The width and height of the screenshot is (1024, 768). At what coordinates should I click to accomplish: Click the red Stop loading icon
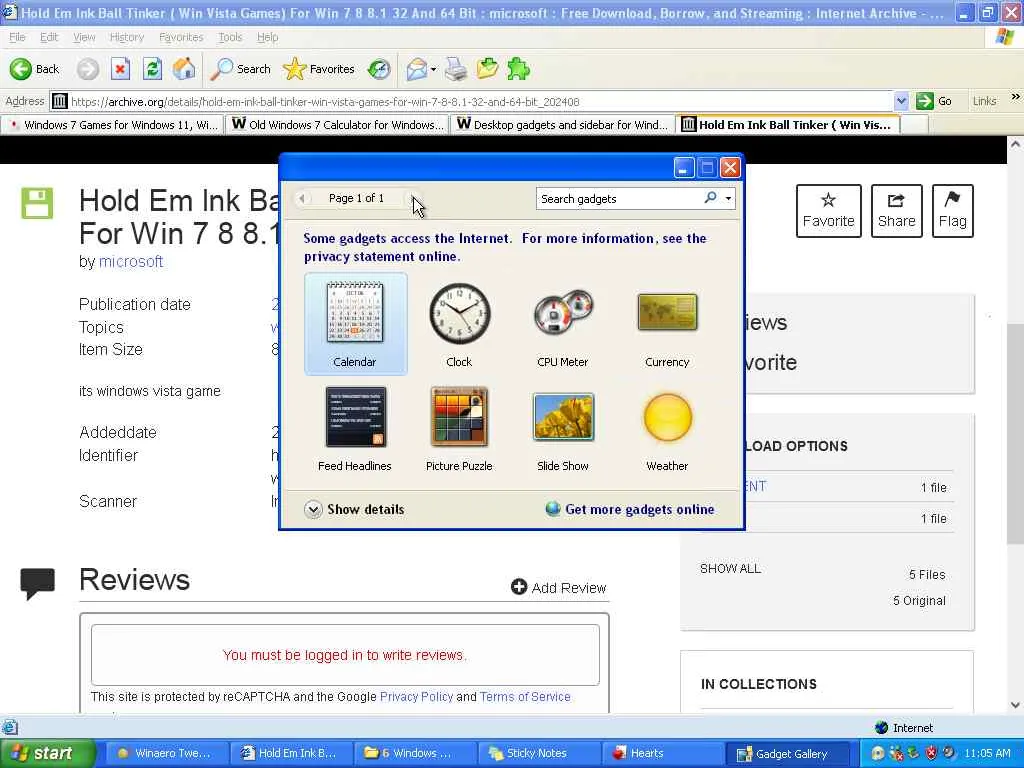coord(120,69)
